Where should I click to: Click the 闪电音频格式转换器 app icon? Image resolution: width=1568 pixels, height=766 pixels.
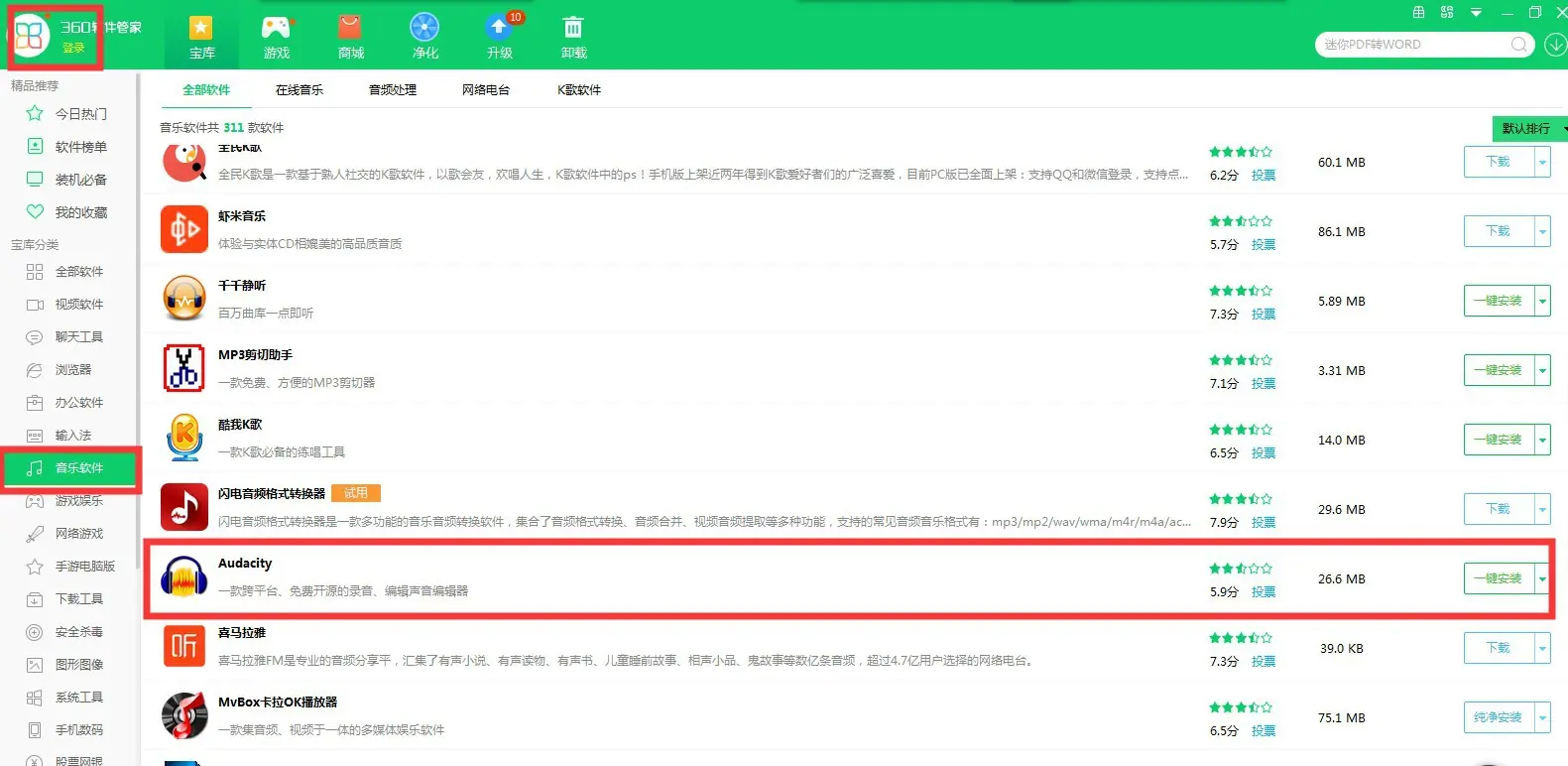click(184, 508)
